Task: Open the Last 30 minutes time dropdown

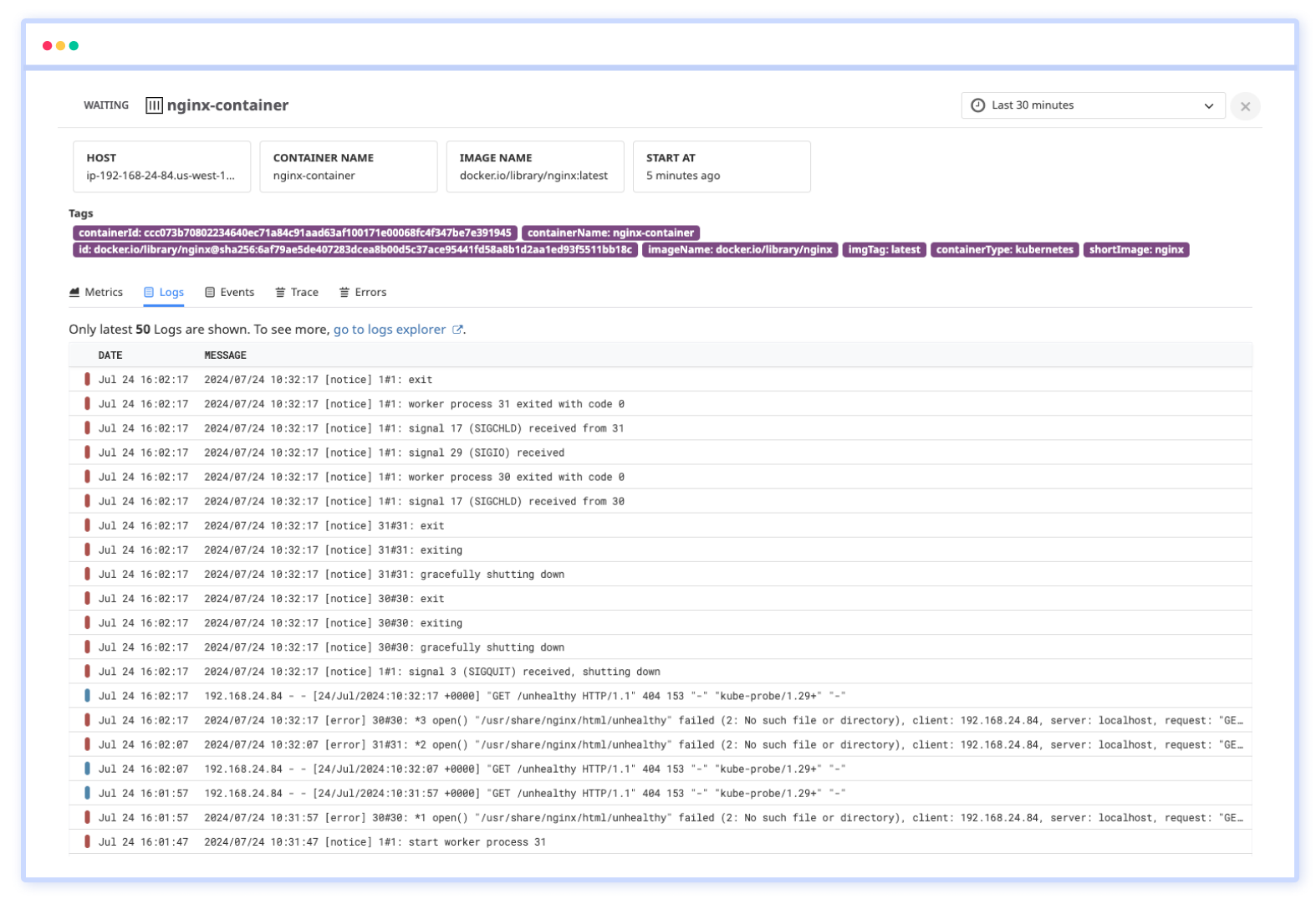Action: point(1091,105)
